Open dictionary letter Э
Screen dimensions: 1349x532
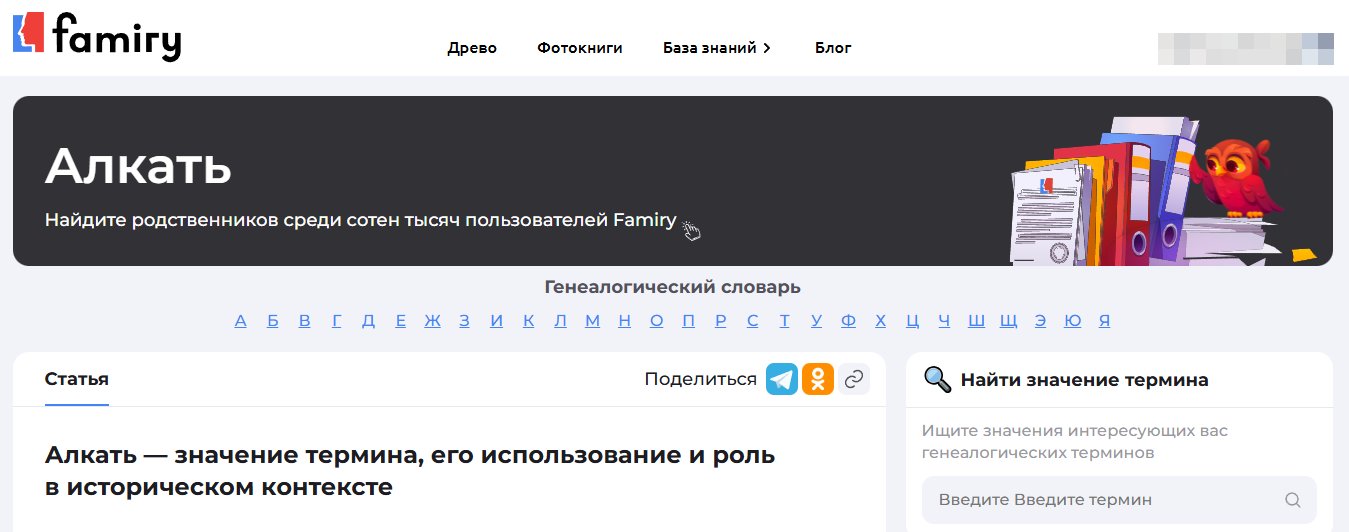1041,321
